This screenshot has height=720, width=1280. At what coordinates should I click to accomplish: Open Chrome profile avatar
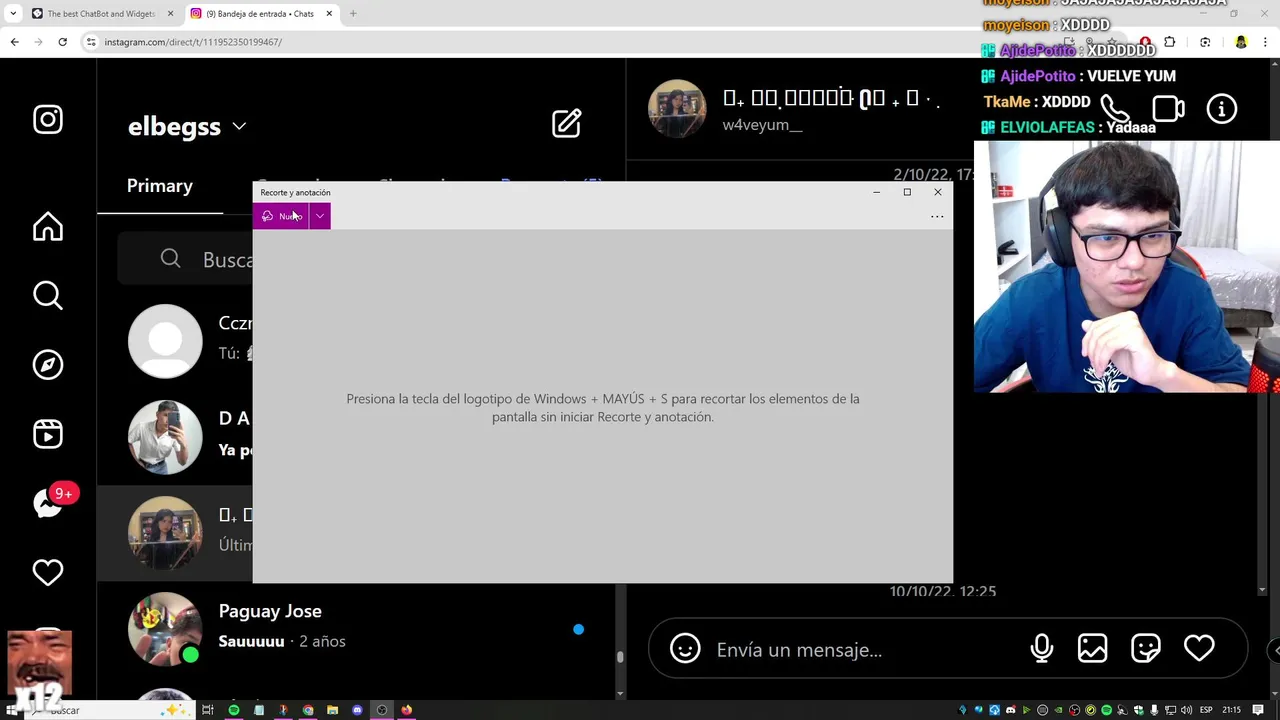(x=1241, y=42)
